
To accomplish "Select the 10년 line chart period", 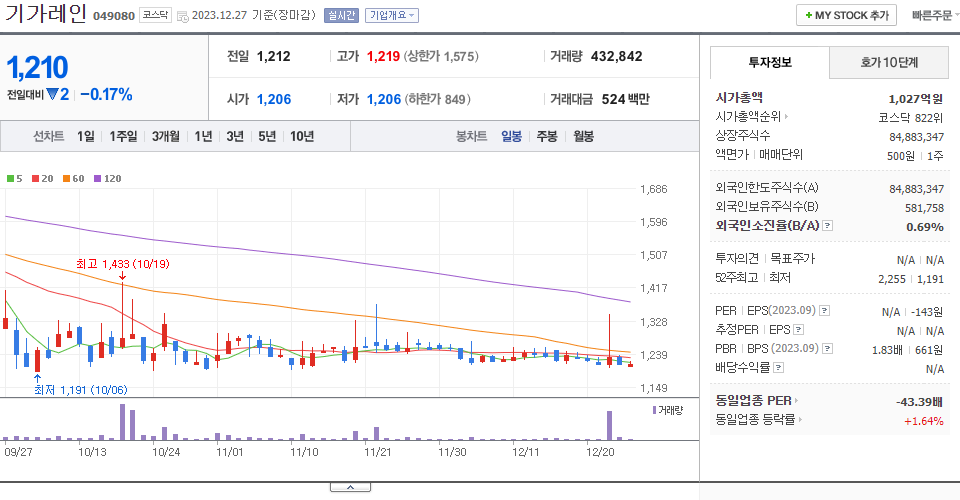I will 302,136.
